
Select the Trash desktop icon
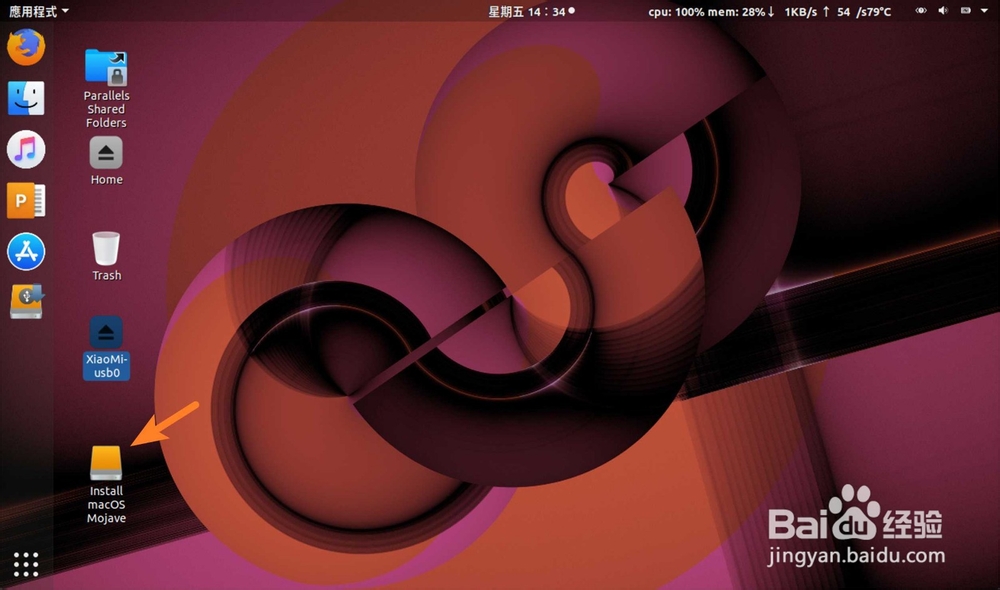coord(106,256)
